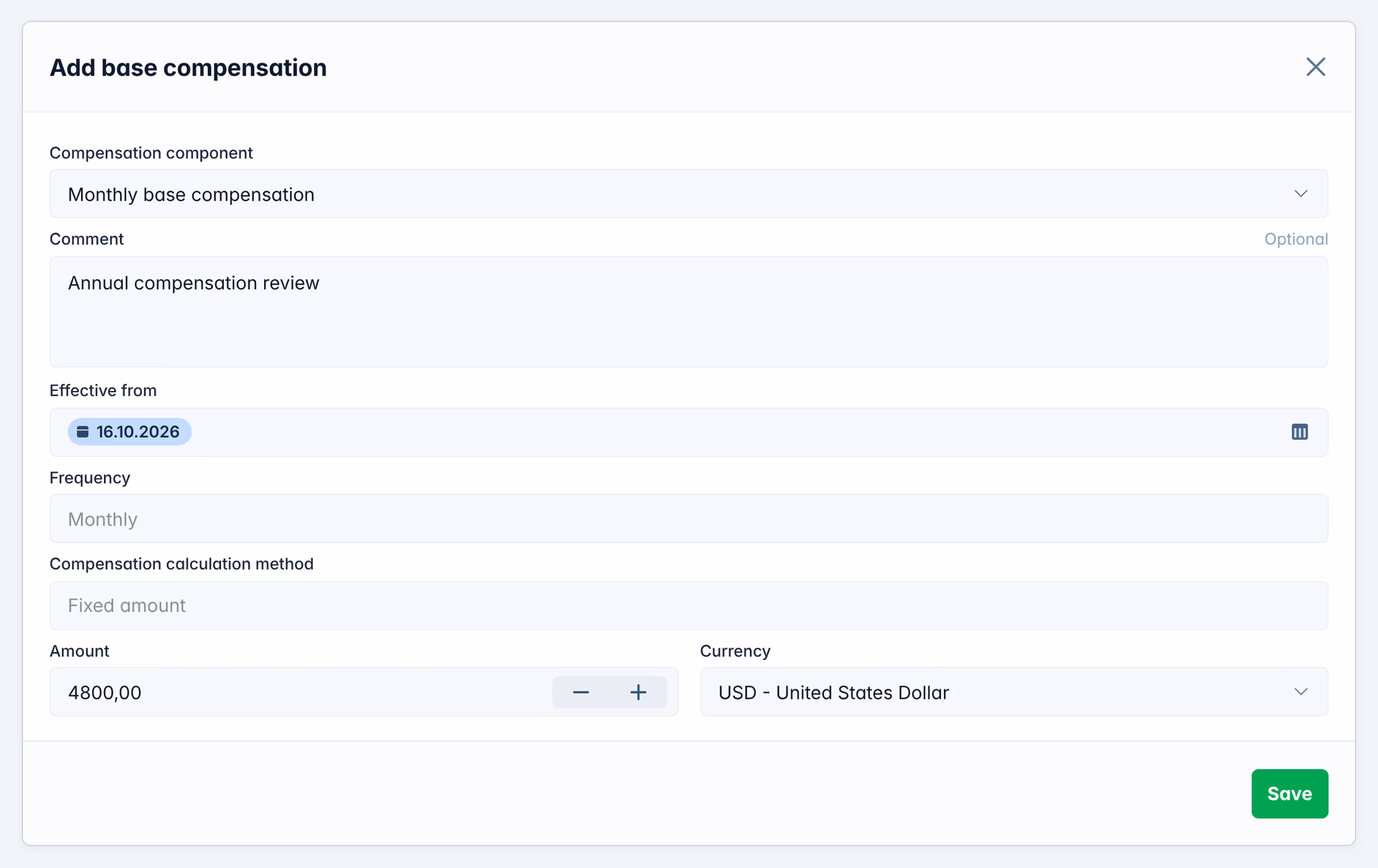
Task: Select the USD - United States Dollar text
Action: click(833, 693)
